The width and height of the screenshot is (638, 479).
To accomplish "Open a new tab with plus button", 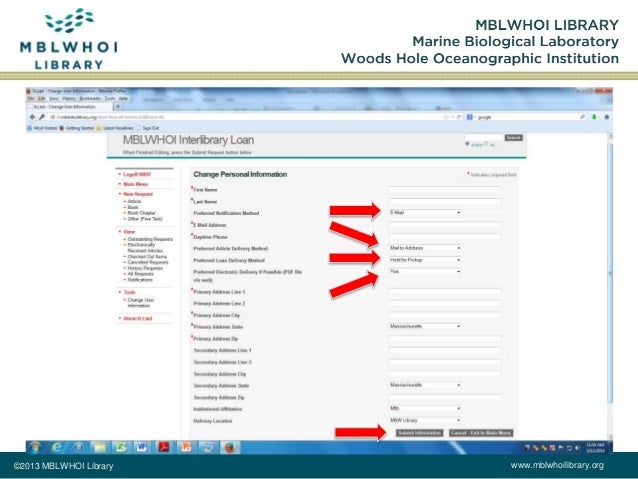I will [118, 107].
